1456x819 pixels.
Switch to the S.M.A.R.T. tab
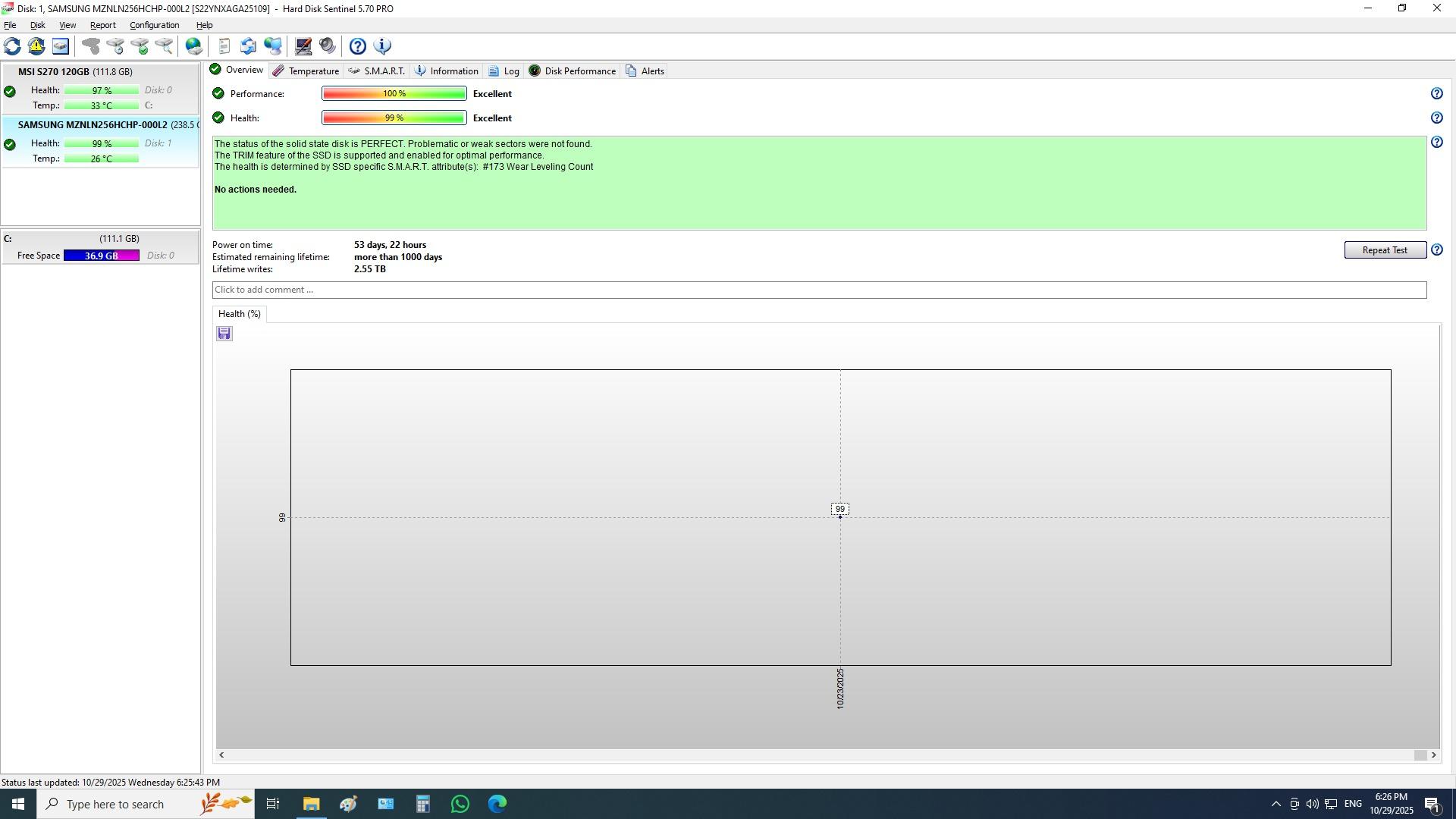(377, 71)
